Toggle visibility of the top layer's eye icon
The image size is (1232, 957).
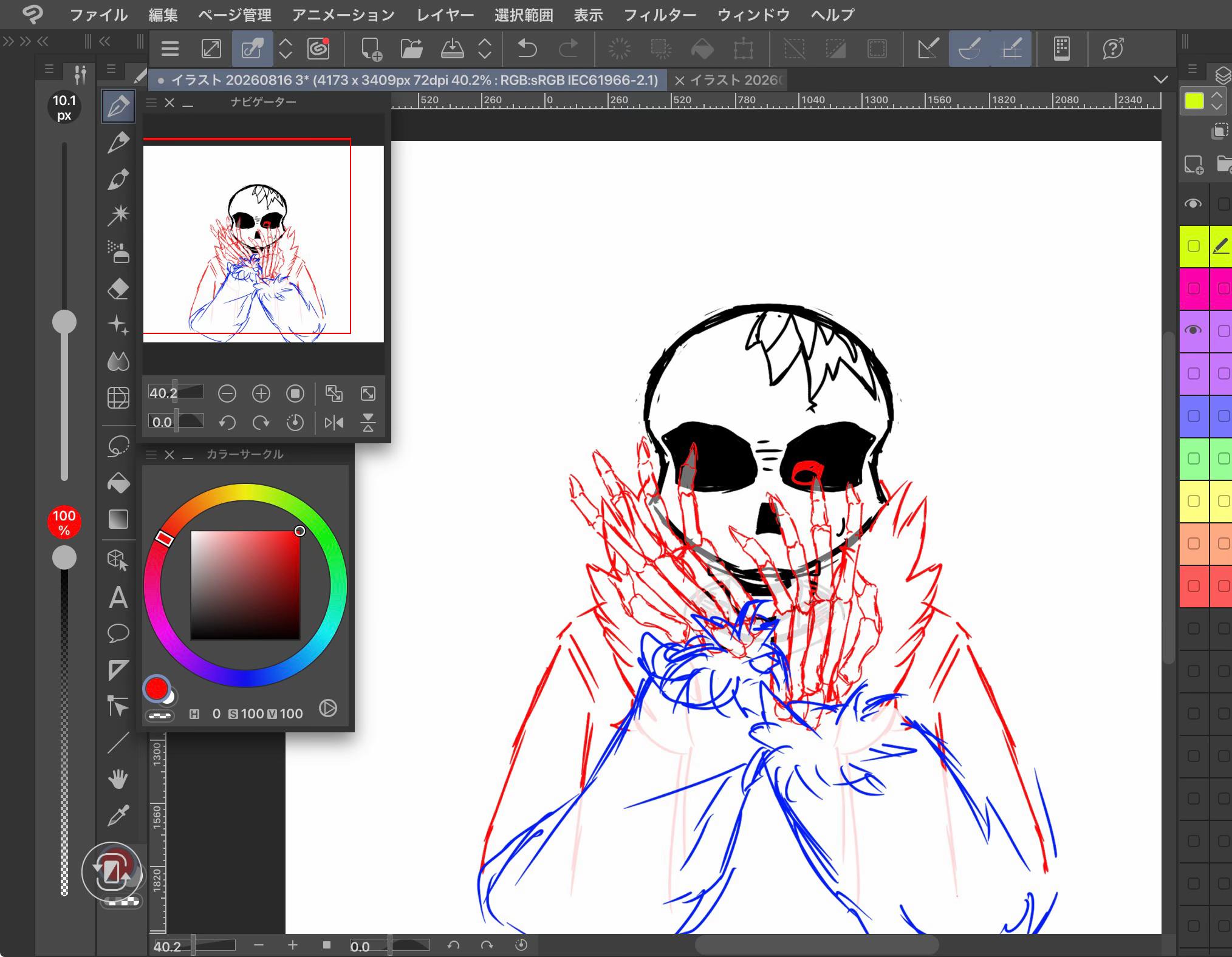pos(1193,203)
